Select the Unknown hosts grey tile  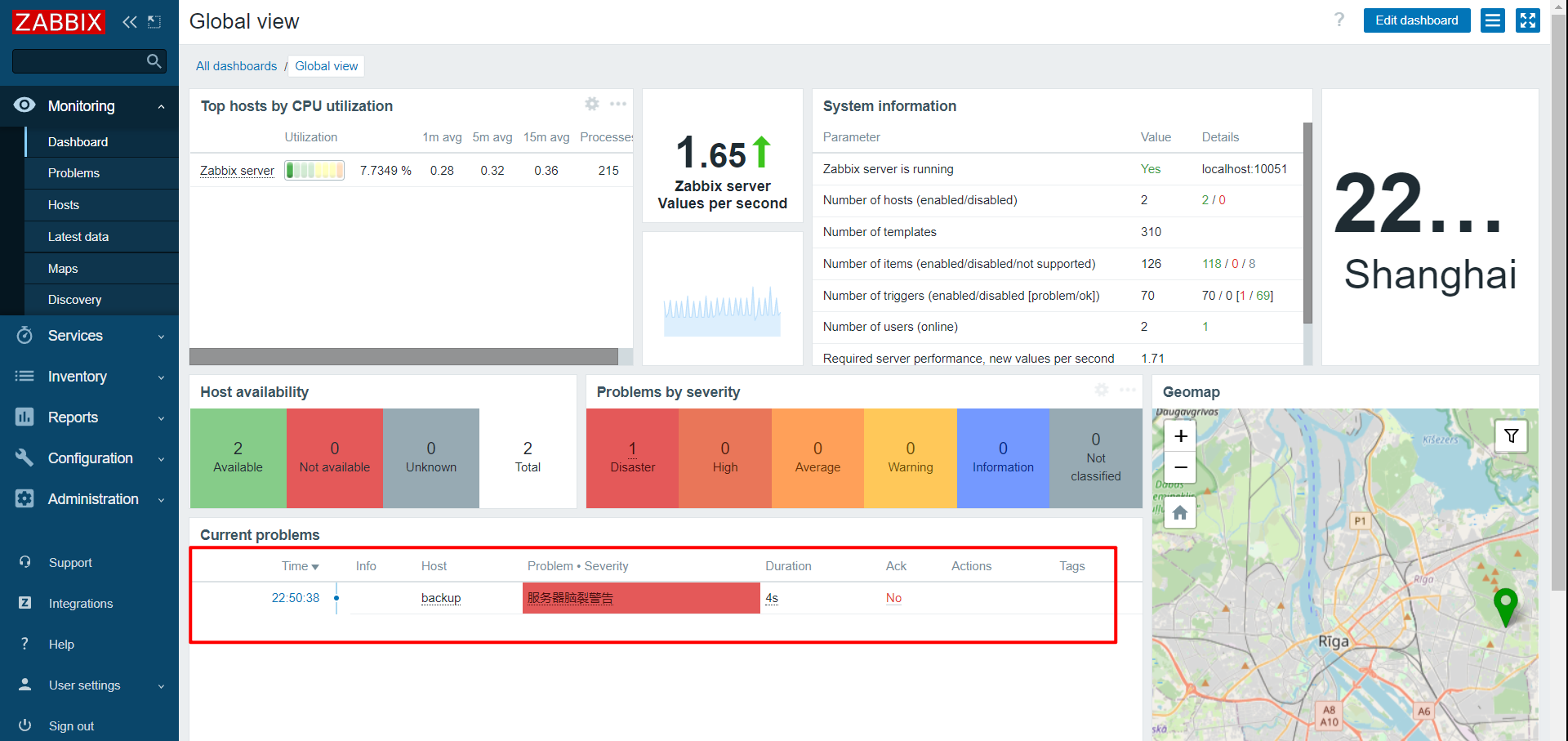click(430, 458)
